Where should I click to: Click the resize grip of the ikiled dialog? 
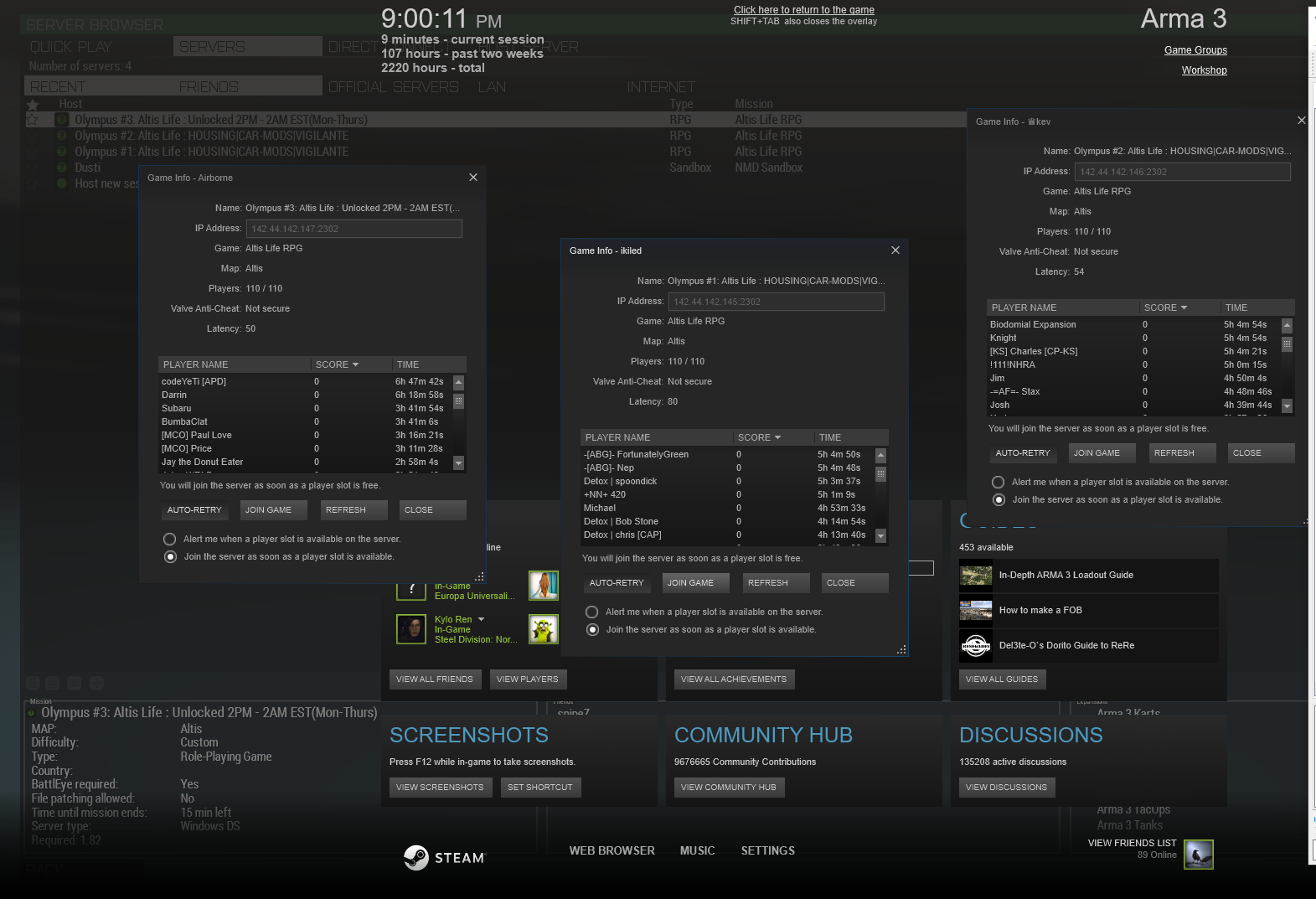[902, 649]
